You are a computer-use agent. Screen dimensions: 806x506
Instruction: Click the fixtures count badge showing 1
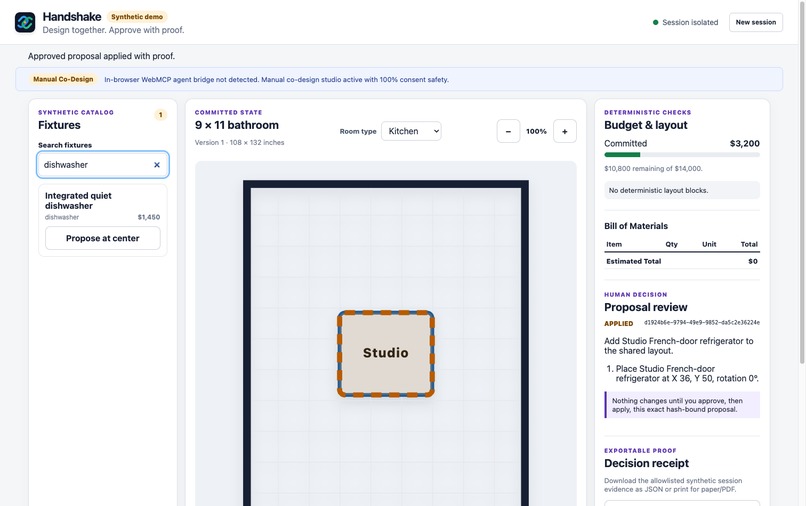[x=160, y=115]
